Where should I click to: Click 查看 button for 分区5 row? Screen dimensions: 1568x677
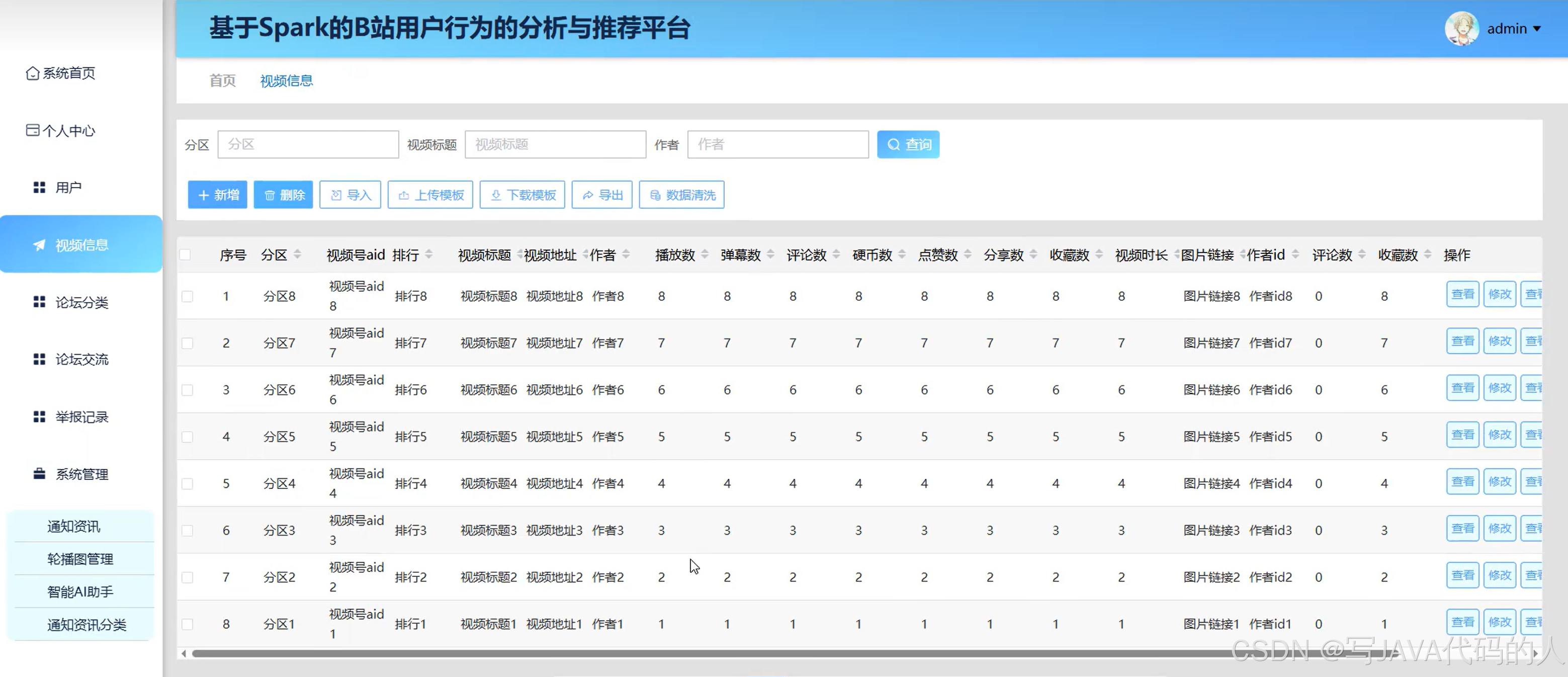(x=1463, y=435)
